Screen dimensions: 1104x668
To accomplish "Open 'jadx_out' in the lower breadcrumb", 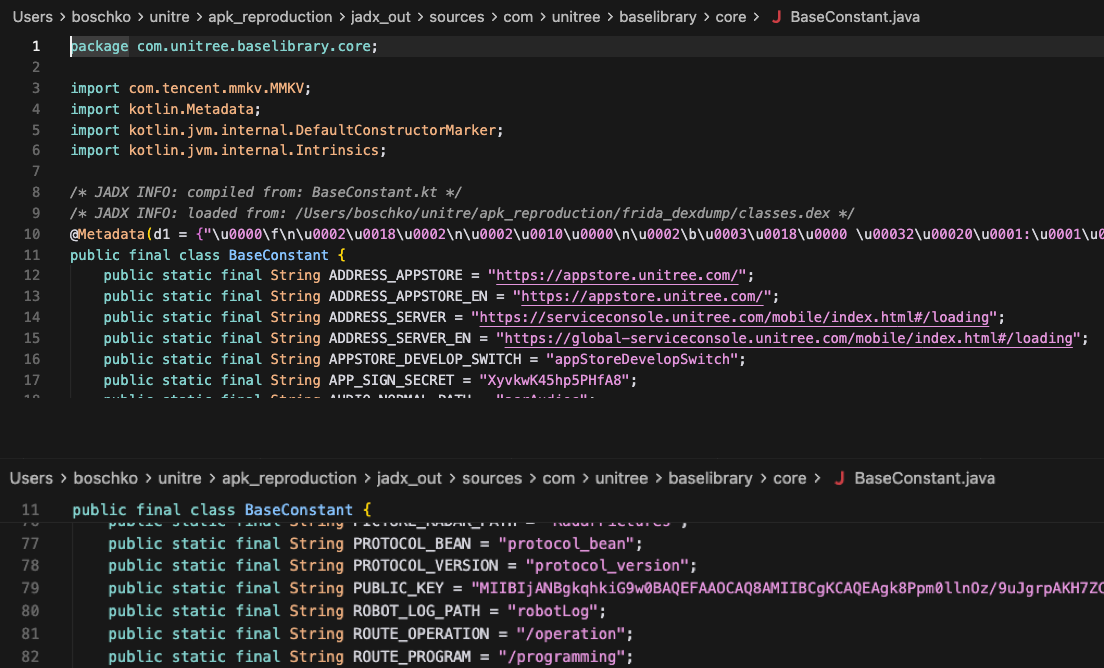I will (409, 479).
